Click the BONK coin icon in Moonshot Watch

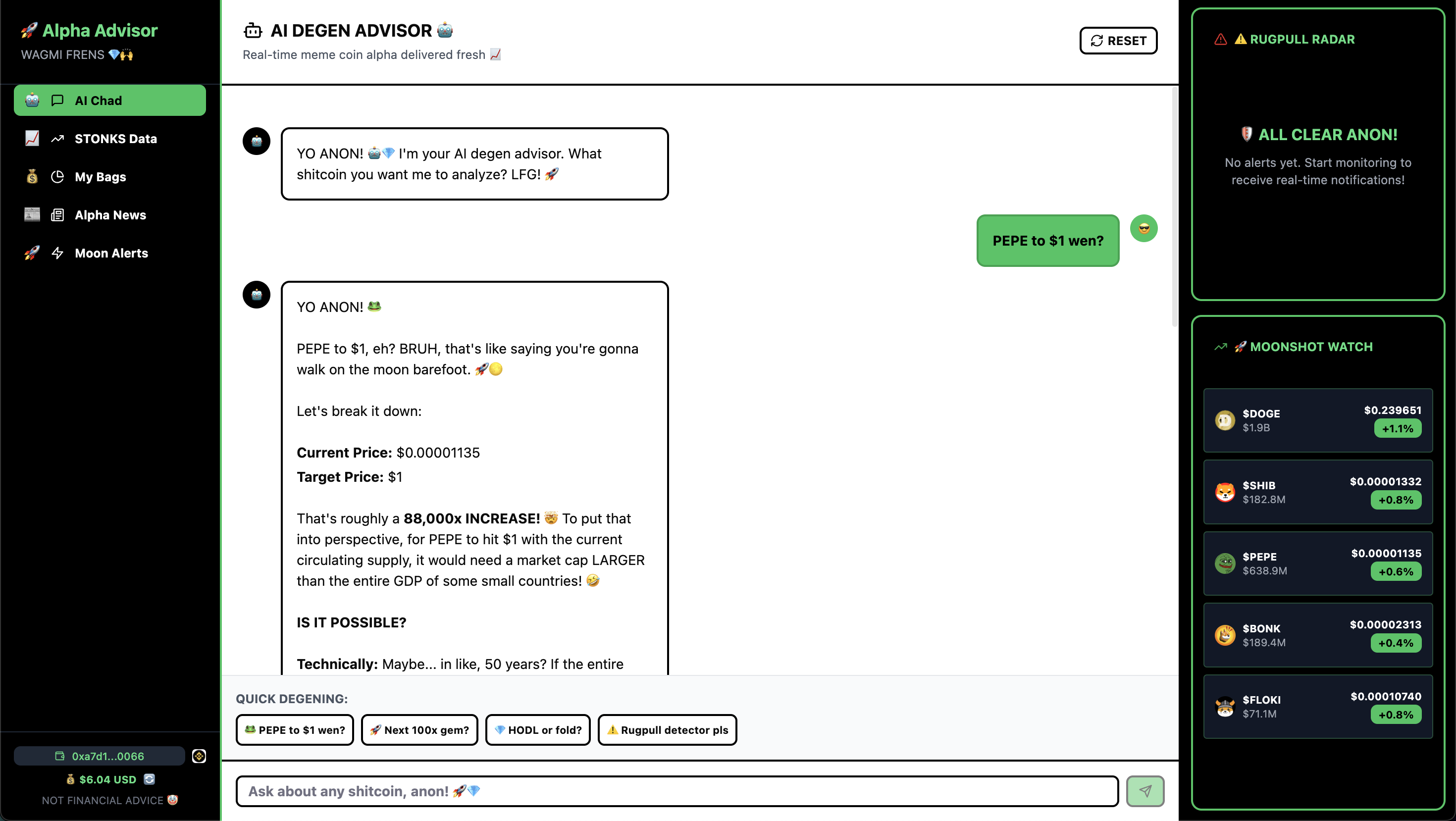click(1225, 635)
